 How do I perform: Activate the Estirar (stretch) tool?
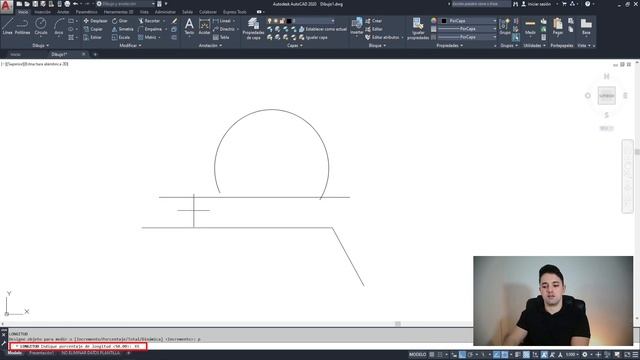tap(93, 37)
